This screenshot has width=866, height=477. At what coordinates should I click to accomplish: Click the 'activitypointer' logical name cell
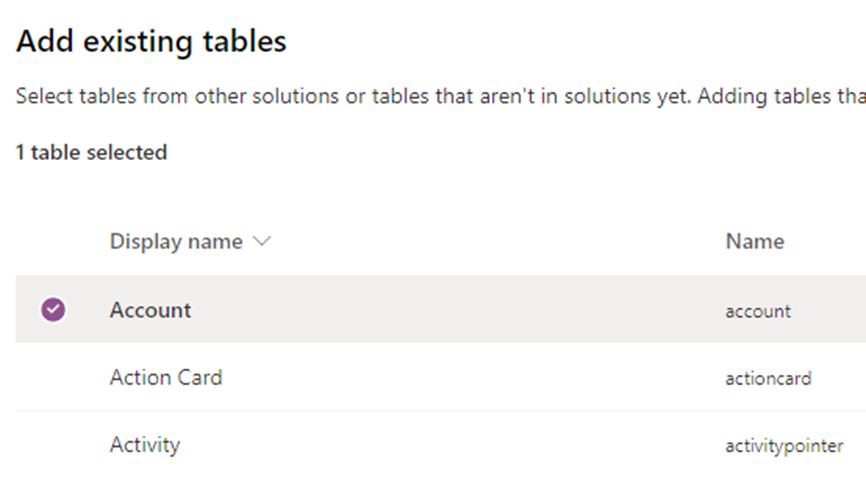[x=784, y=446]
